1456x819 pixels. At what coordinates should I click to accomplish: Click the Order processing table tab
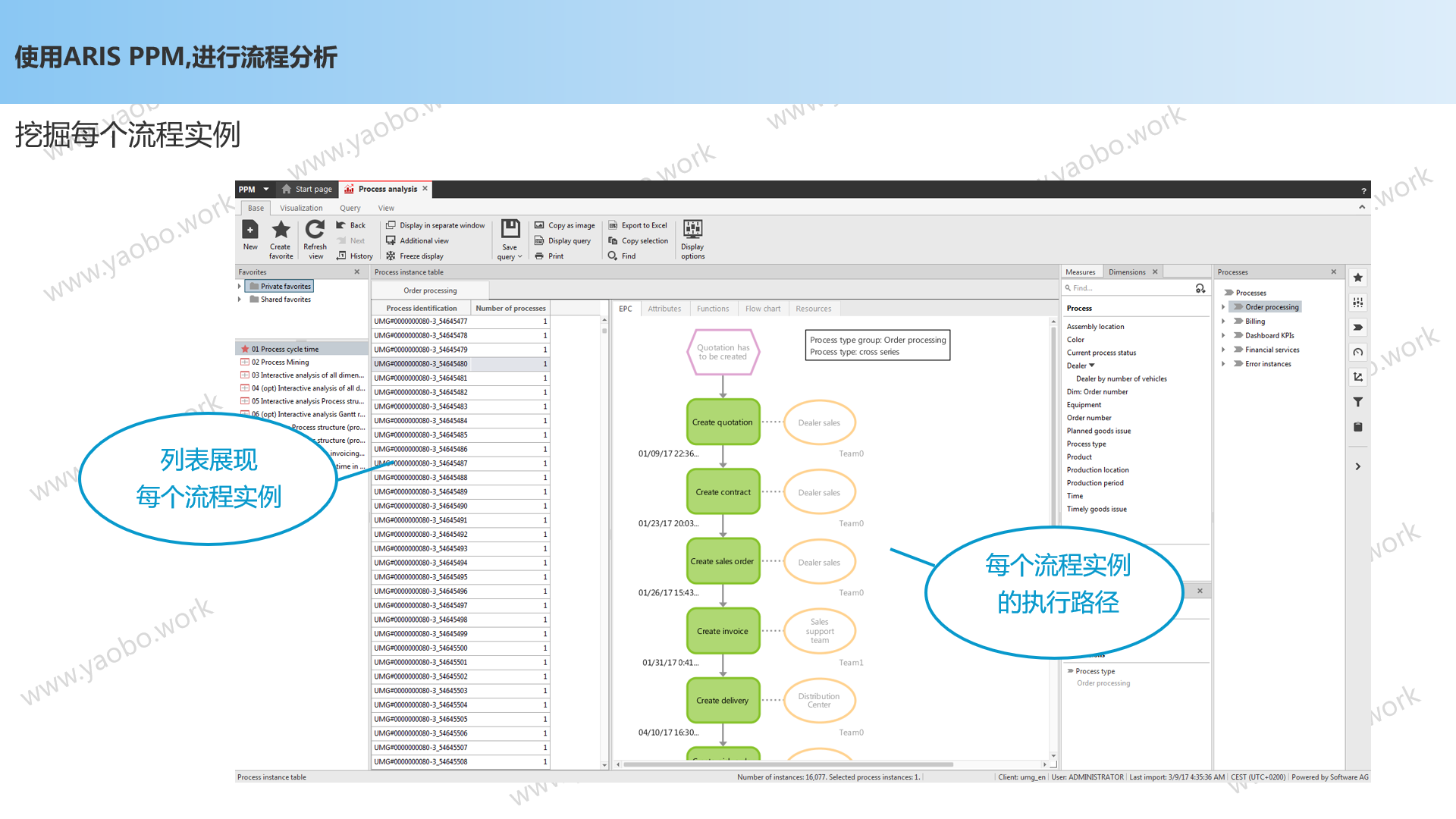point(430,290)
